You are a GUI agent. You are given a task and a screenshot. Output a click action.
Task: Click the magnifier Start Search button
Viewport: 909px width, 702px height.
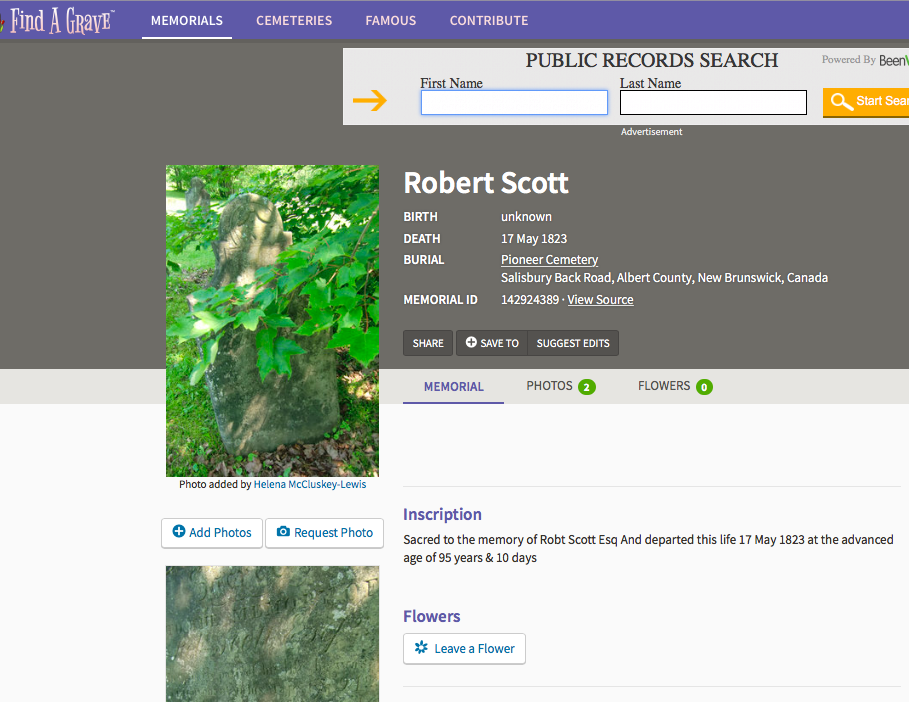pos(866,101)
